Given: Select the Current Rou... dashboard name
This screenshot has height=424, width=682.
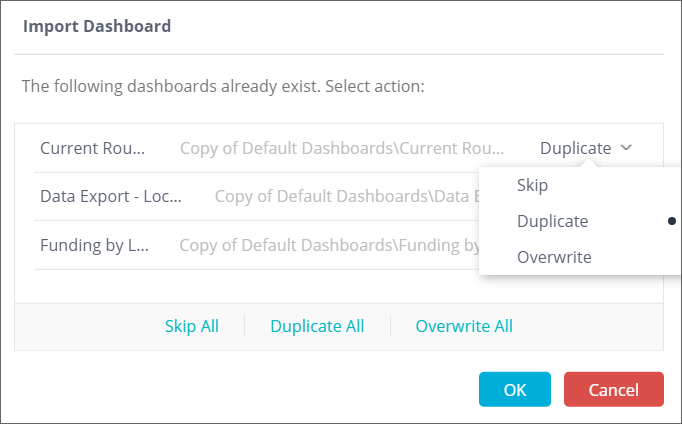Looking at the screenshot, I should click(x=92, y=148).
